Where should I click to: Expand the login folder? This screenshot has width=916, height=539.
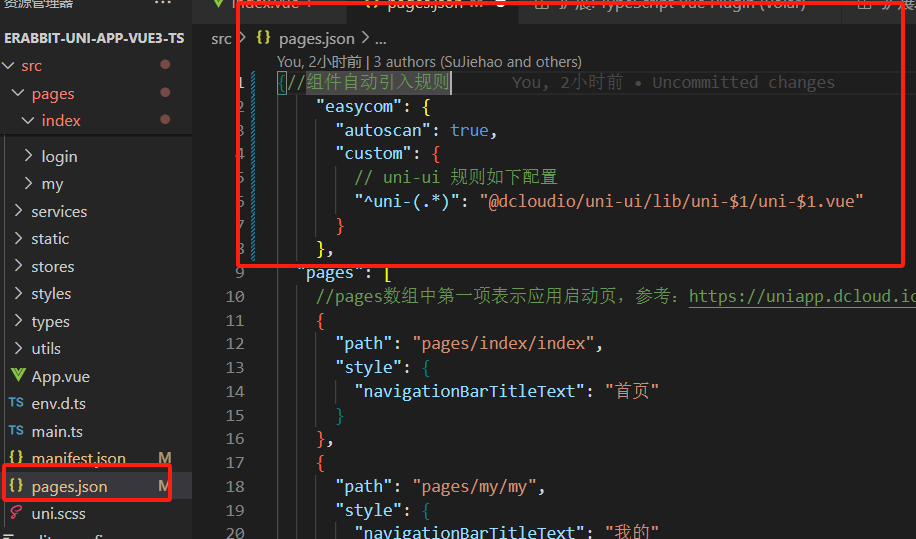29,157
